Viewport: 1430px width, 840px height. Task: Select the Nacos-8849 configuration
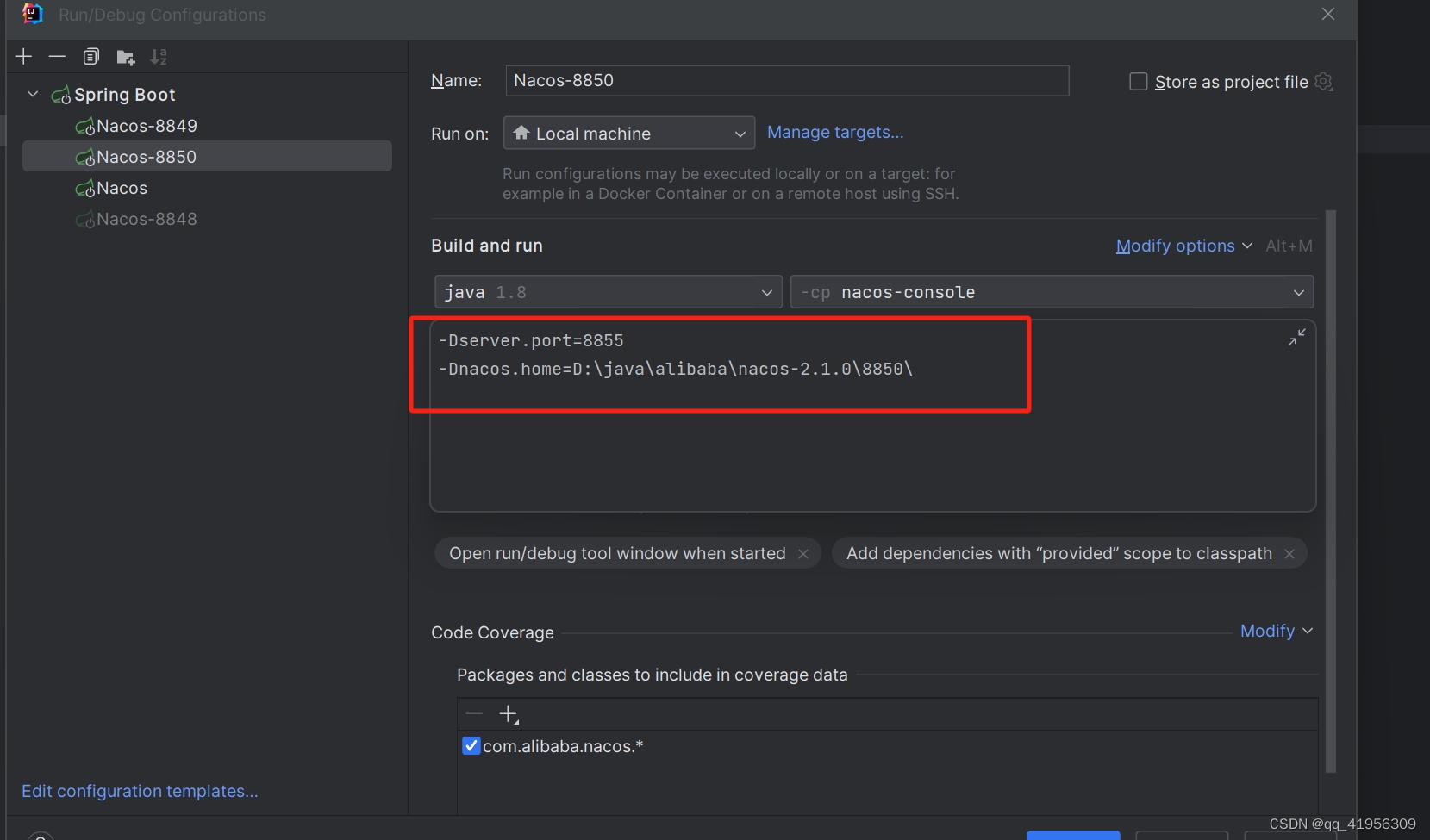pyautogui.click(x=147, y=126)
